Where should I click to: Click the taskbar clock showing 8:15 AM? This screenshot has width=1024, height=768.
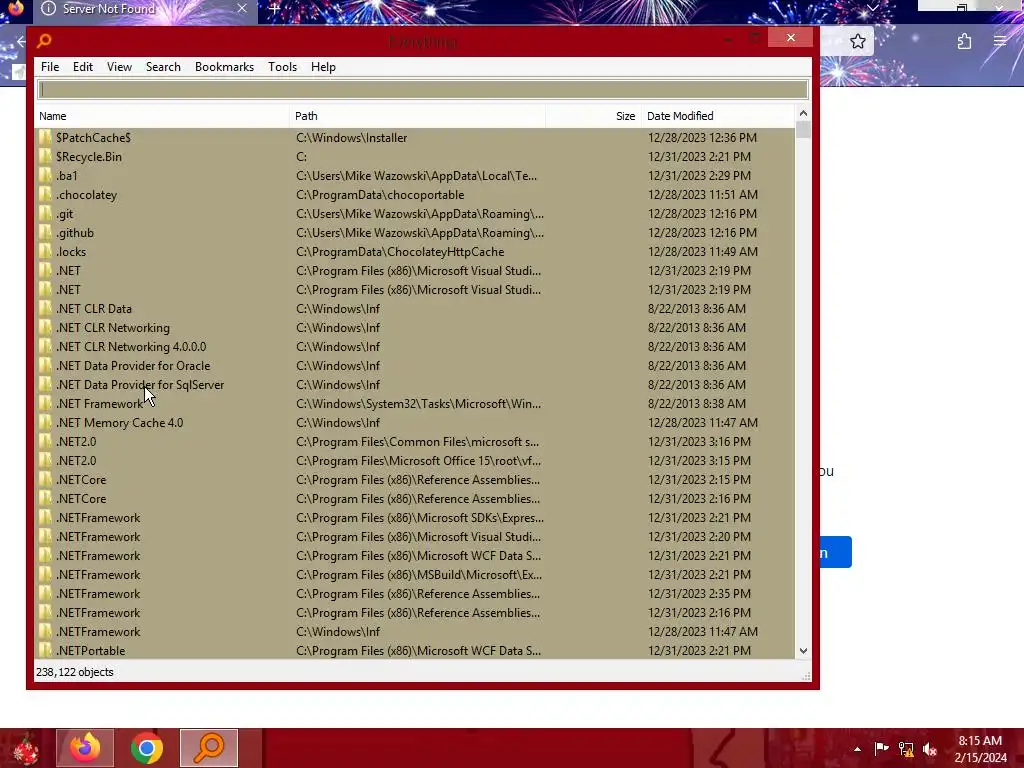980,749
